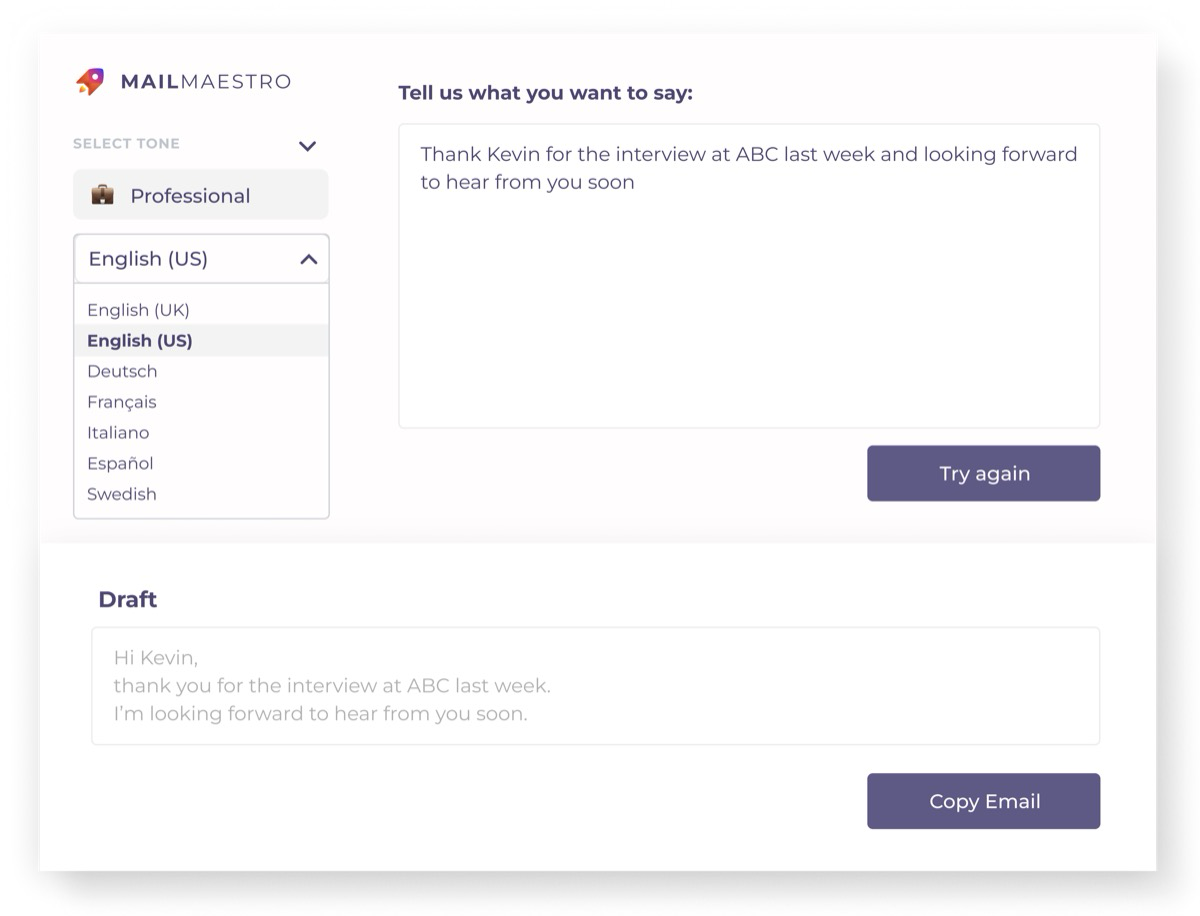1200x916 pixels.
Task: Click the SELECT TONE label
Action: click(126, 144)
